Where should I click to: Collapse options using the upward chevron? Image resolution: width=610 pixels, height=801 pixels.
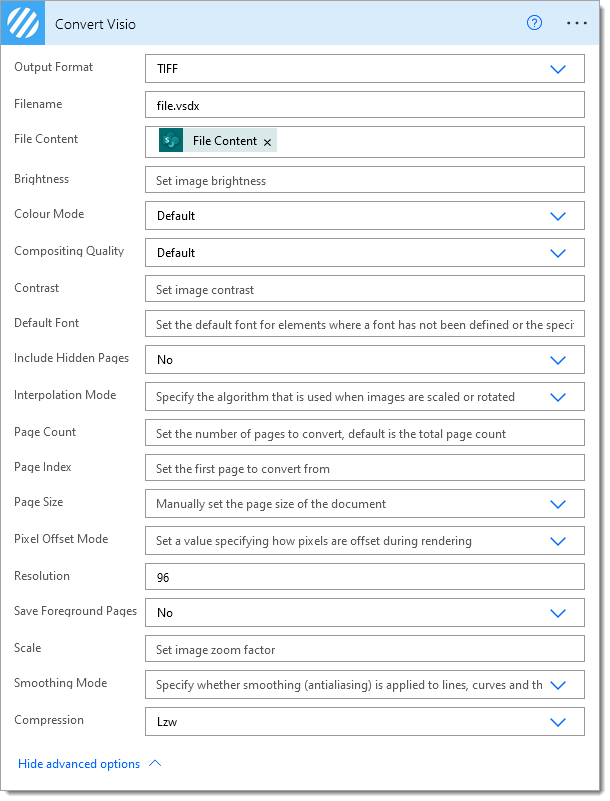(x=155, y=763)
